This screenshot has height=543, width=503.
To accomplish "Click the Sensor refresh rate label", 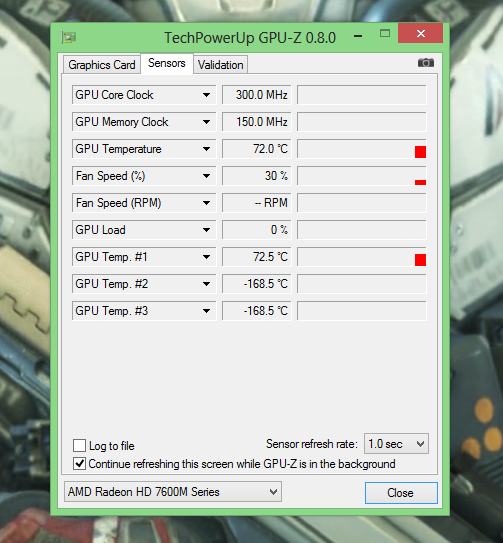I will [x=311, y=444].
